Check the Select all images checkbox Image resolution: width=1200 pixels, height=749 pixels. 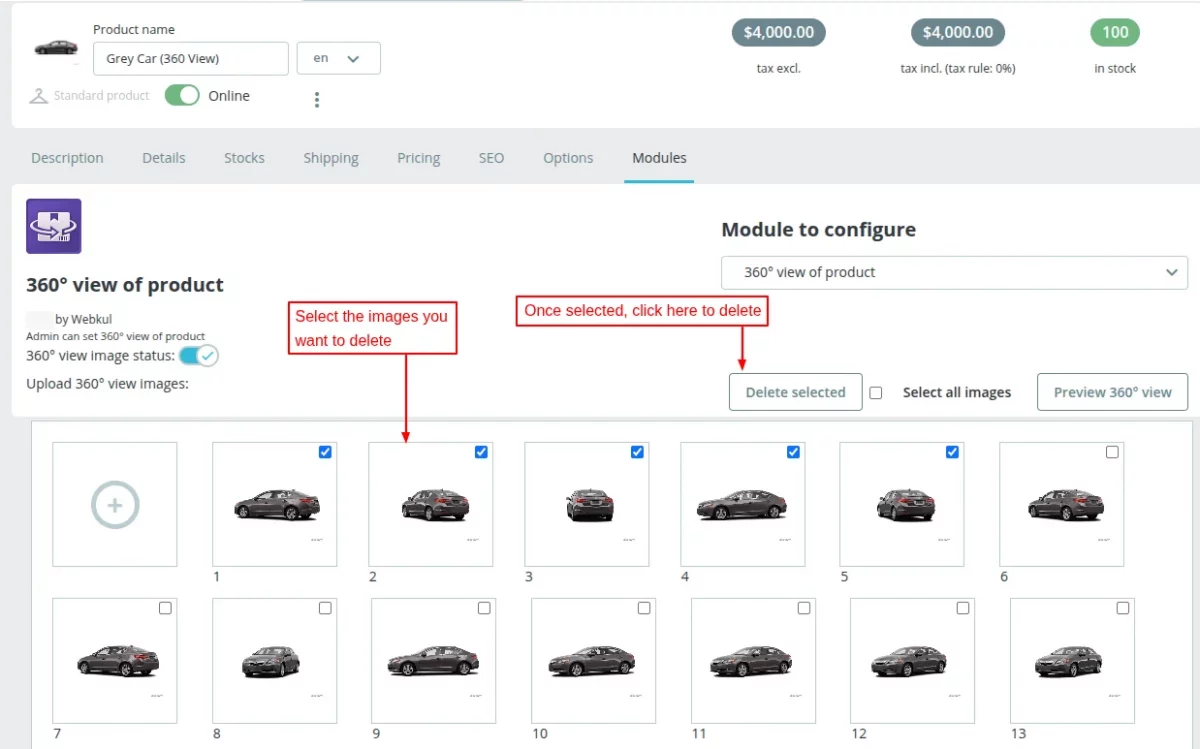click(876, 393)
